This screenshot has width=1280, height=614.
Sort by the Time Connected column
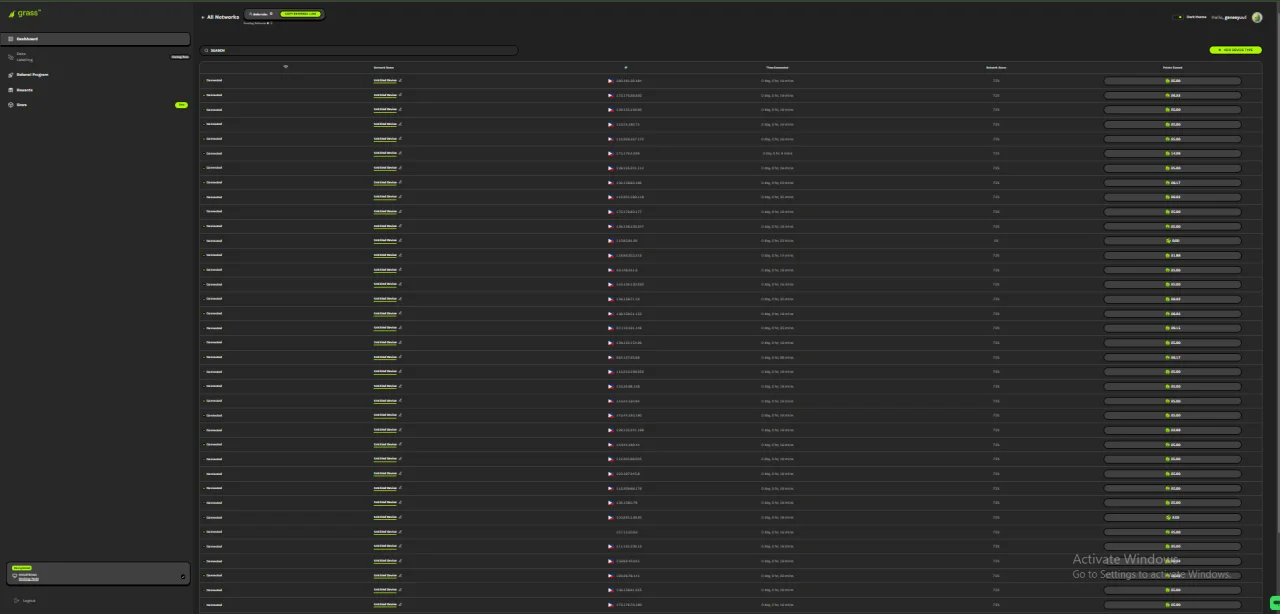tap(777, 67)
